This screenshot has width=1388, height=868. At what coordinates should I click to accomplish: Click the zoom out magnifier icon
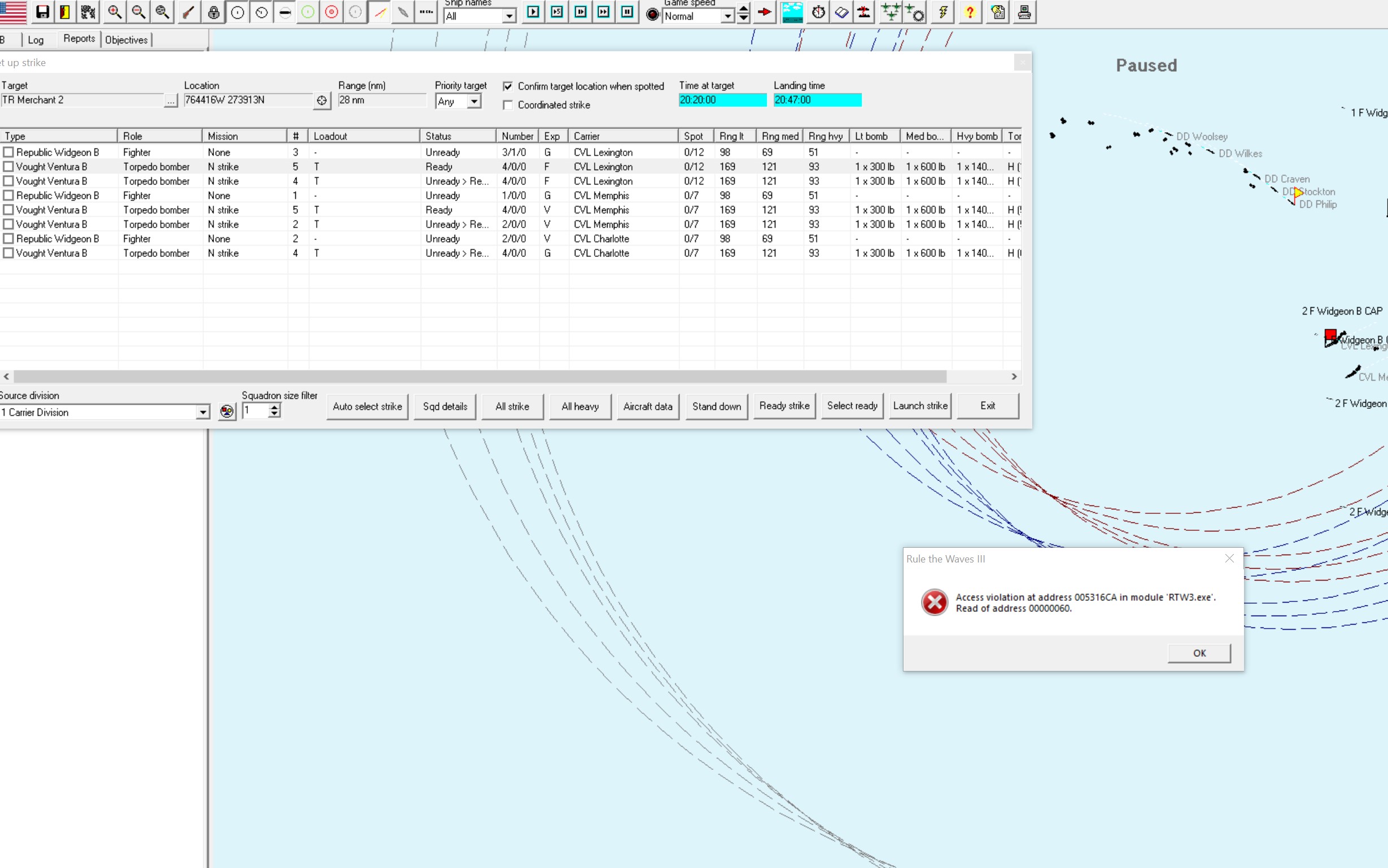point(138,12)
